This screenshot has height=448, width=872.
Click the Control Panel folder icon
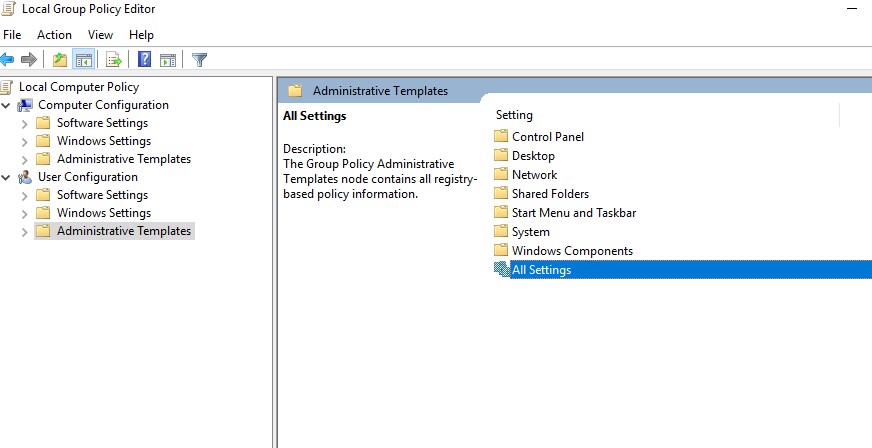pyautogui.click(x=501, y=136)
